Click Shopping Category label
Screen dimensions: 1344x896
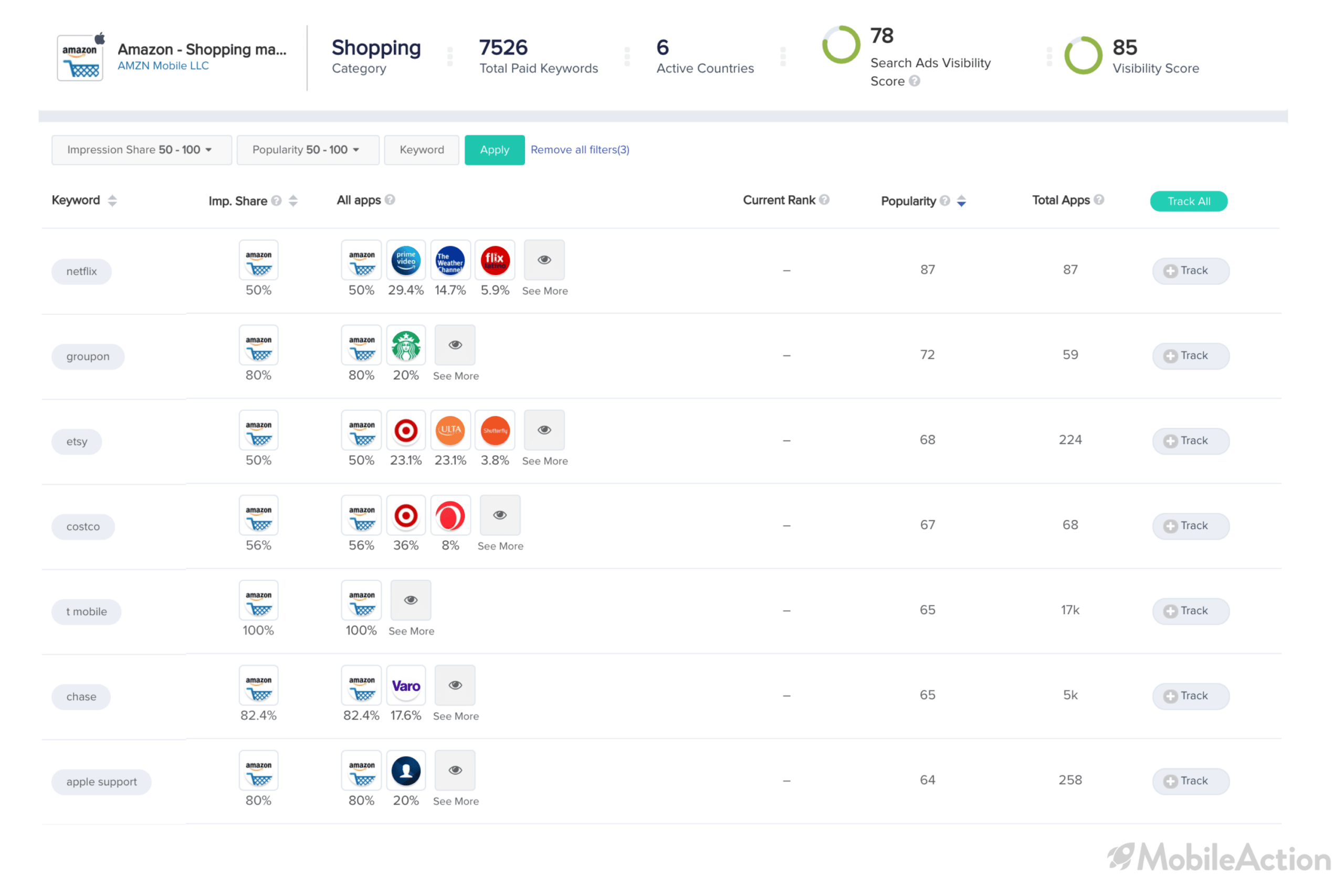pyautogui.click(x=376, y=56)
